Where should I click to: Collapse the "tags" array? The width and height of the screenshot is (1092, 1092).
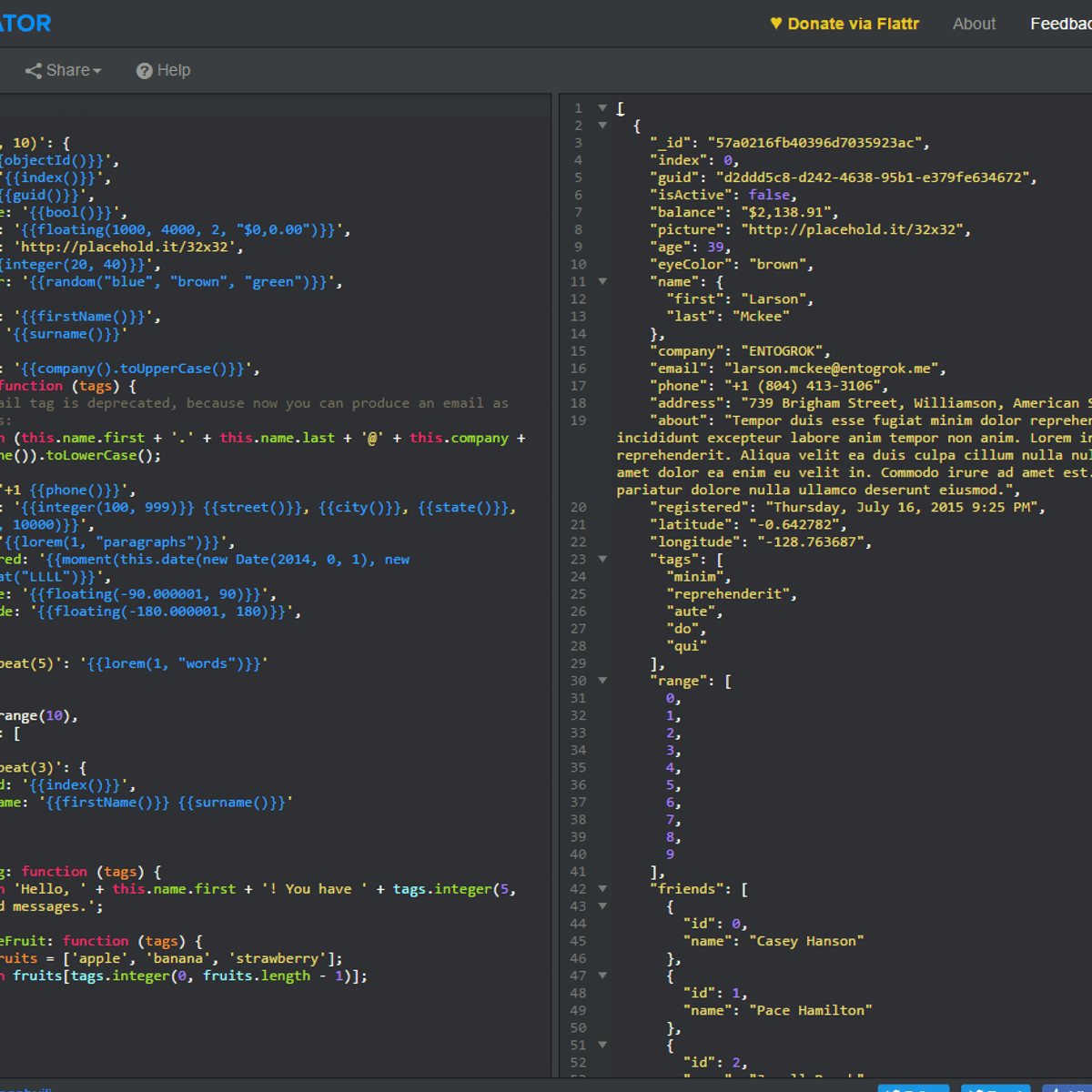(602, 559)
